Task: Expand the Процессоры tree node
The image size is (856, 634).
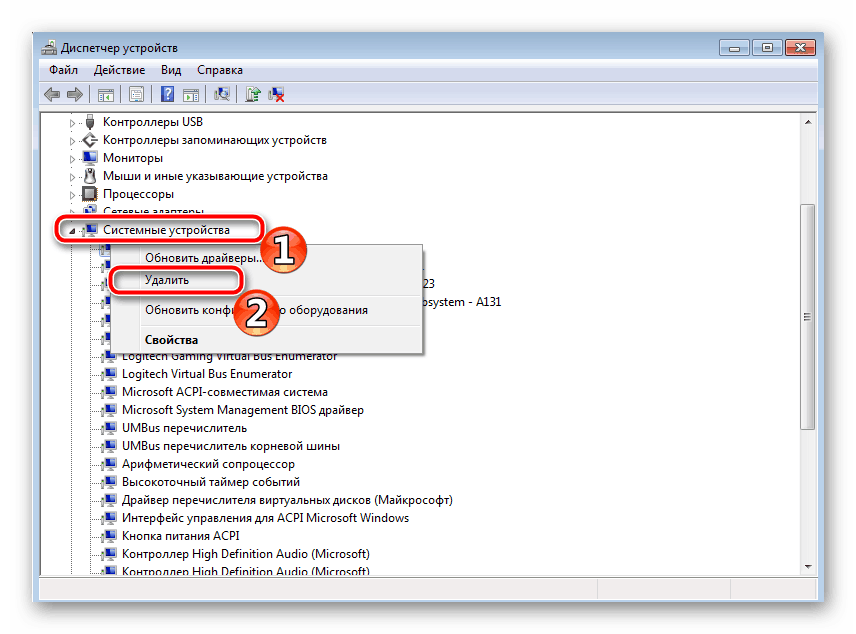Action: pos(71,194)
